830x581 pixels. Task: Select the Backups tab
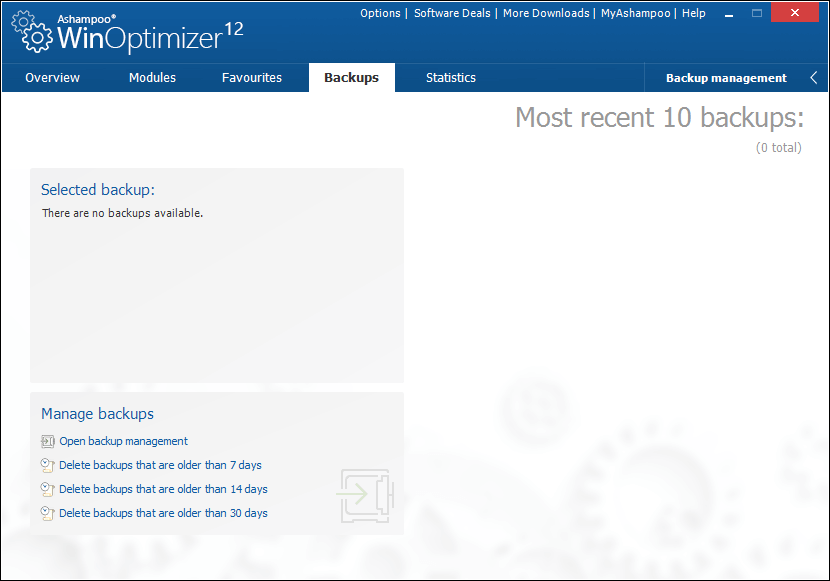pos(351,78)
